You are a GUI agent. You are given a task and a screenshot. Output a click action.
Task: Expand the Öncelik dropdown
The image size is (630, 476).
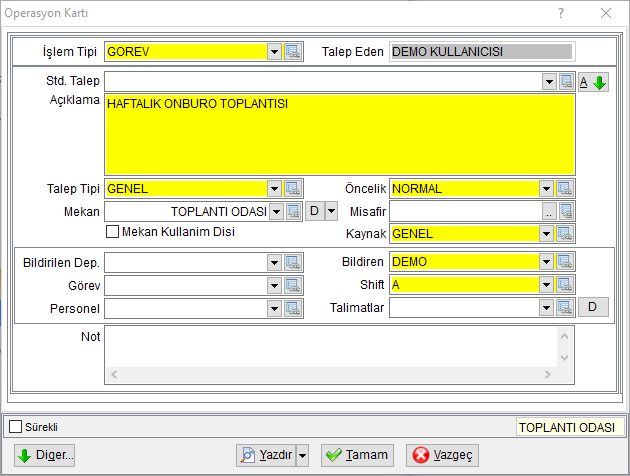coord(546,188)
